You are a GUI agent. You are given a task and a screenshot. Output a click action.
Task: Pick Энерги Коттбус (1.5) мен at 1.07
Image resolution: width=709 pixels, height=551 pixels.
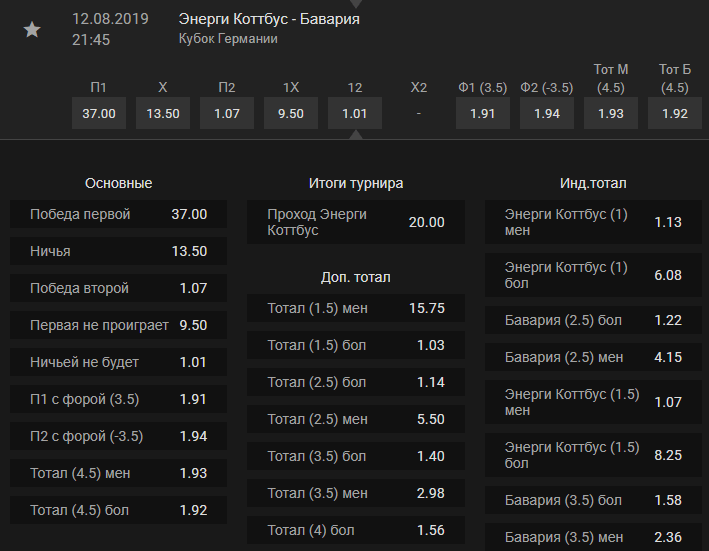pyautogui.click(x=593, y=402)
